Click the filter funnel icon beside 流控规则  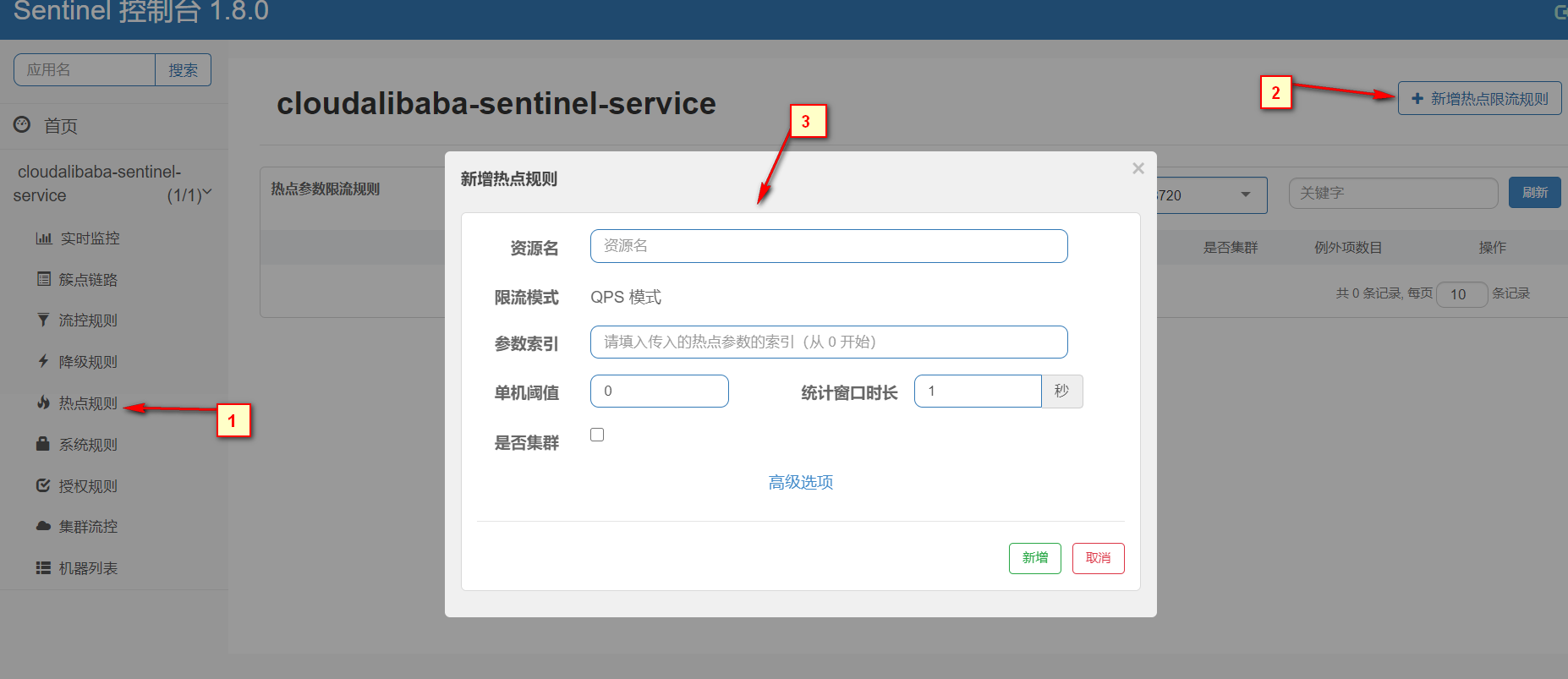pyautogui.click(x=43, y=320)
